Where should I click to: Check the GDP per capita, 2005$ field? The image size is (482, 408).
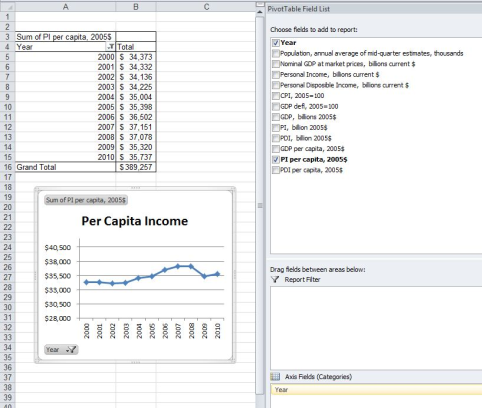coord(276,149)
